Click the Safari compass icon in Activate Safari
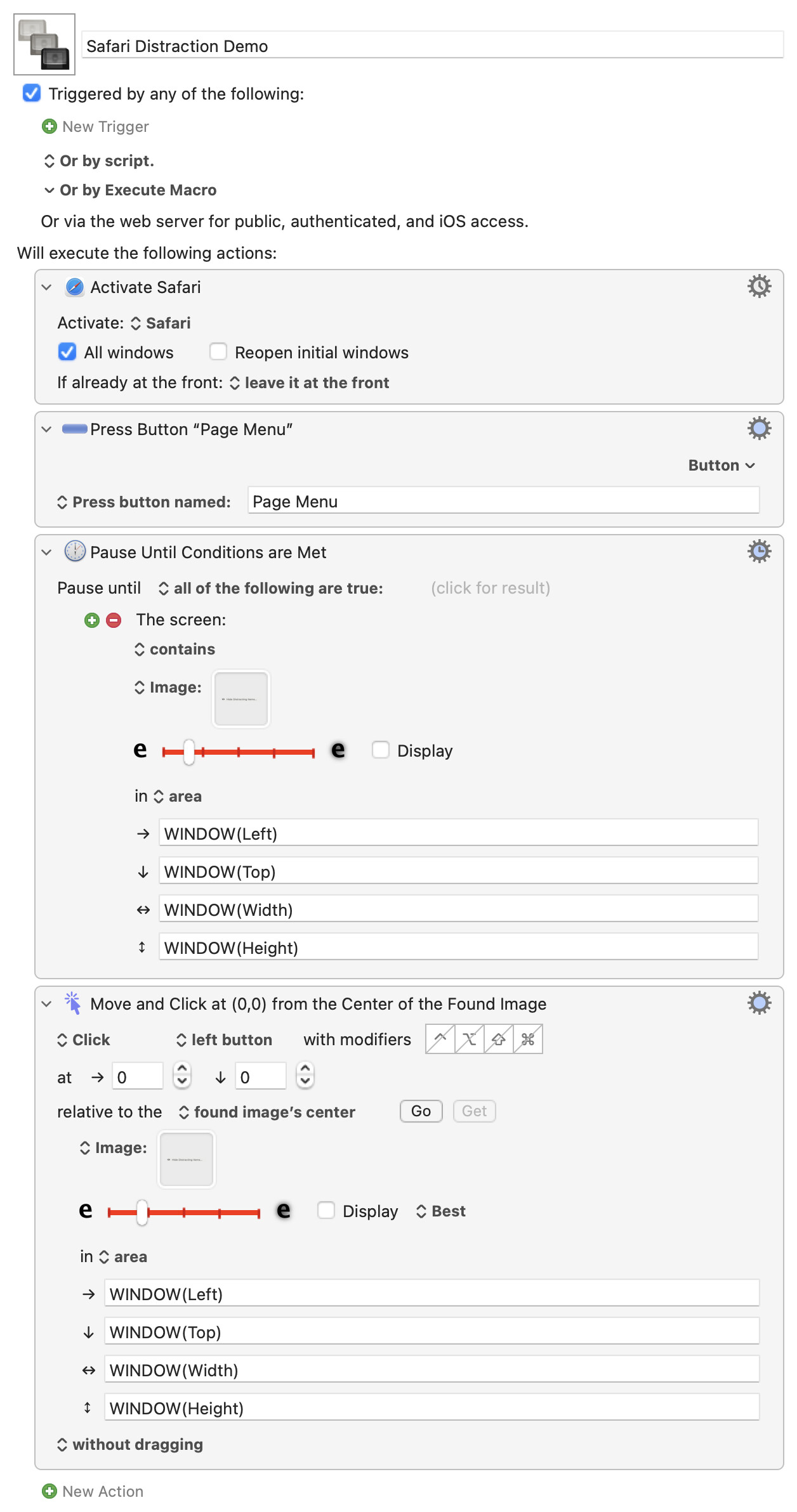The width and height of the screenshot is (797, 1512). 75,287
